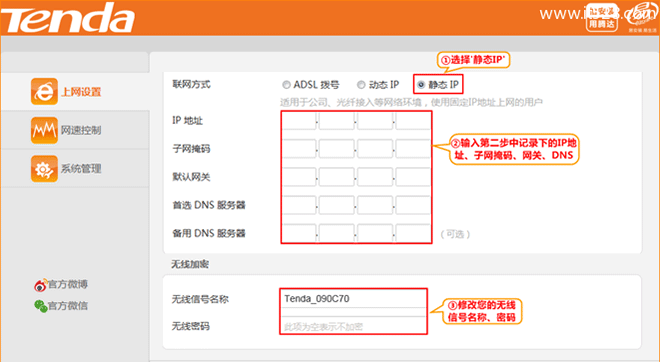660x362 pixels.
Task: Focus fourth octet of 子网掩码
Action: pos(412,149)
